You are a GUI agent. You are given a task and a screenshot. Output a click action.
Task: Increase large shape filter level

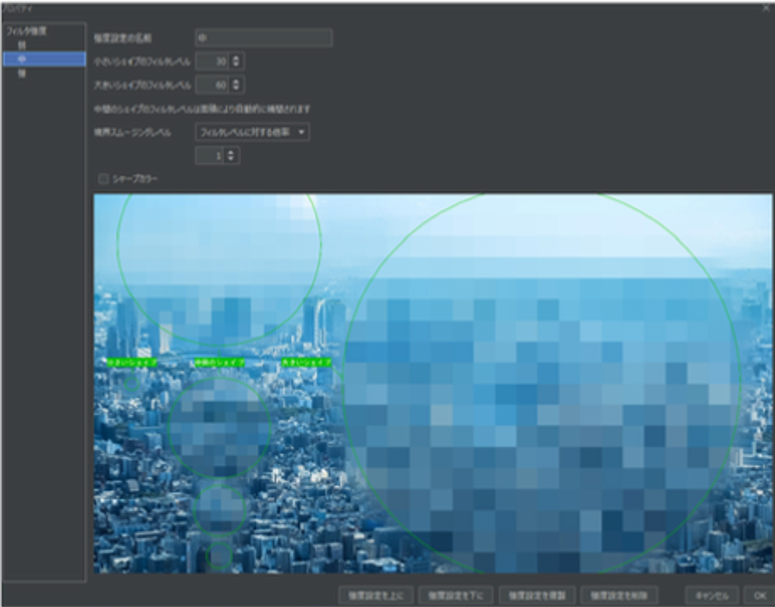[x=236, y=81]
